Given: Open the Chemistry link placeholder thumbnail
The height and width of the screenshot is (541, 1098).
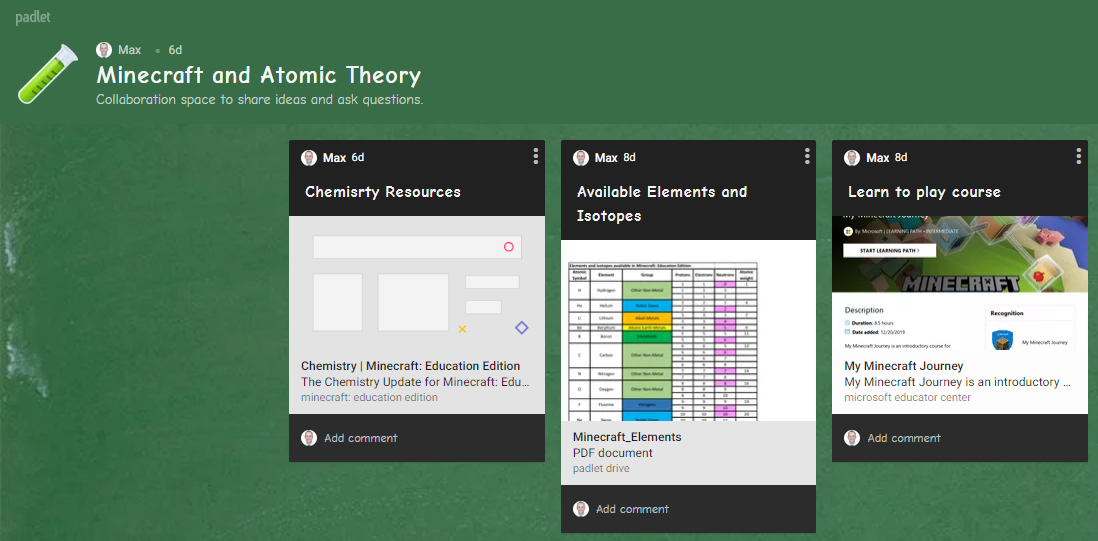Looking at the screenshot, I should [x=417, y=283].
